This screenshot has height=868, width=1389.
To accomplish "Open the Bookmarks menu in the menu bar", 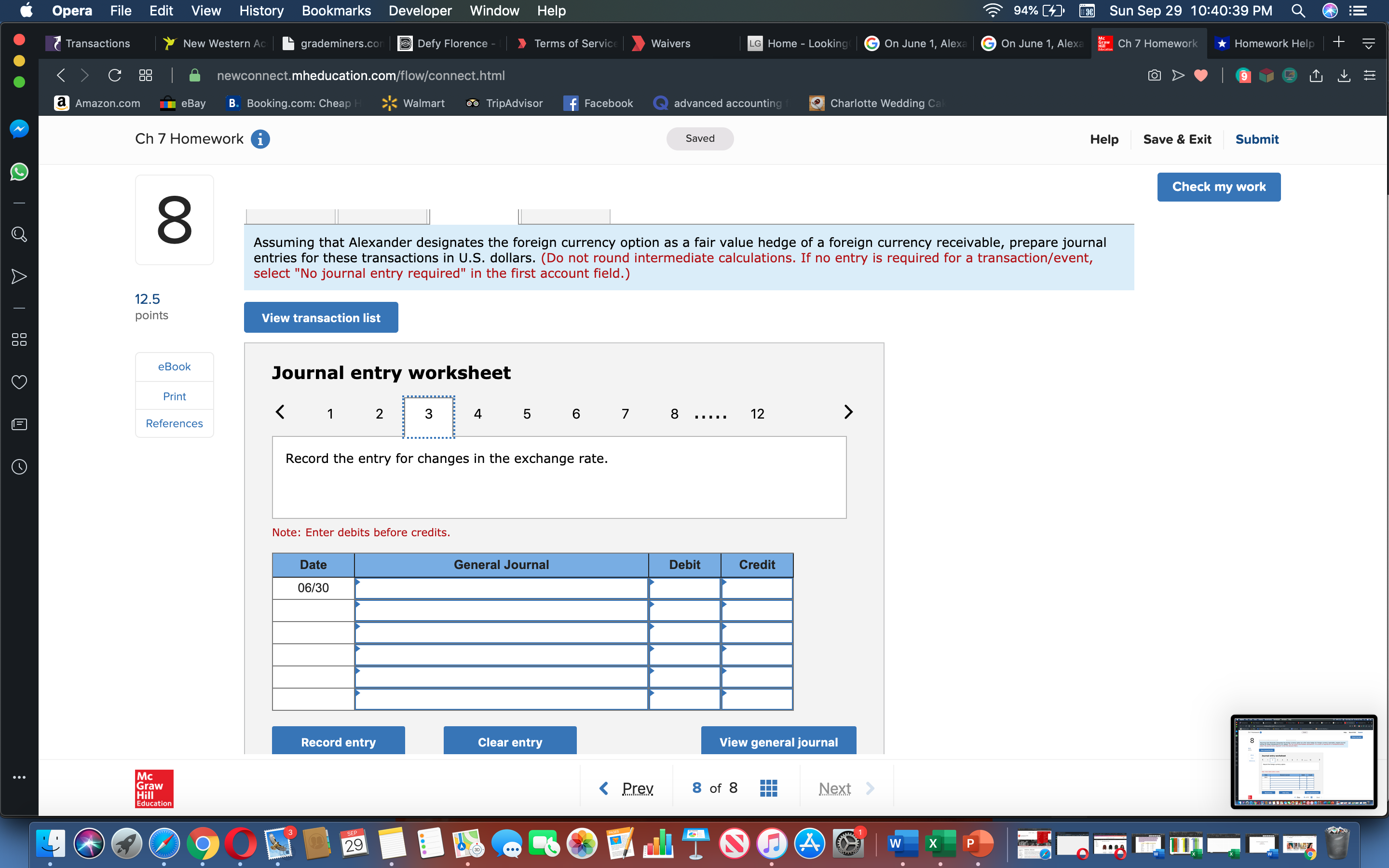I will point(336,11).
